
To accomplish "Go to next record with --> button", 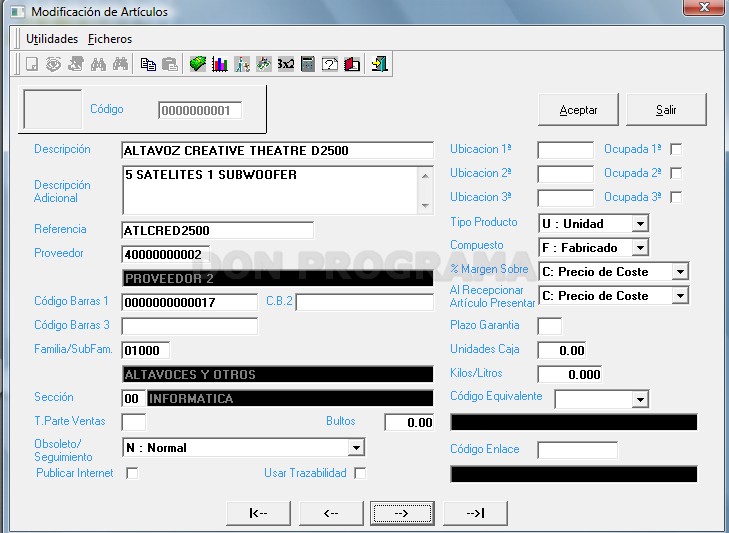I will 402,513.
